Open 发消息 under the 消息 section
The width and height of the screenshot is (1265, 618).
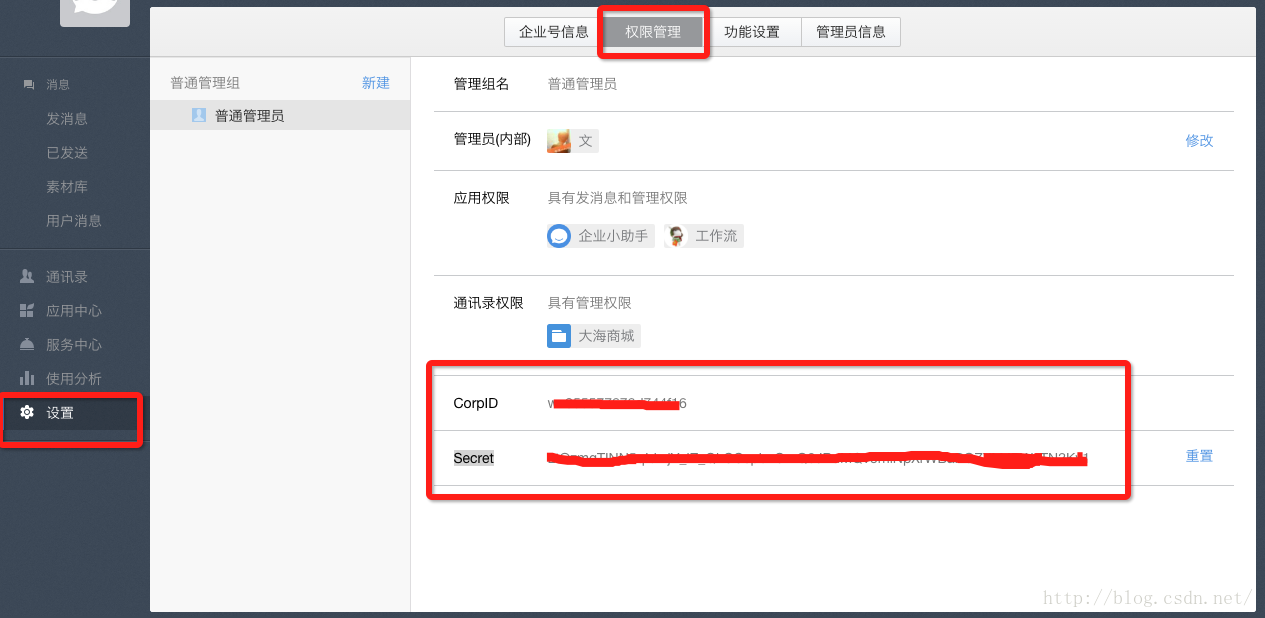(x=67, y=119)
